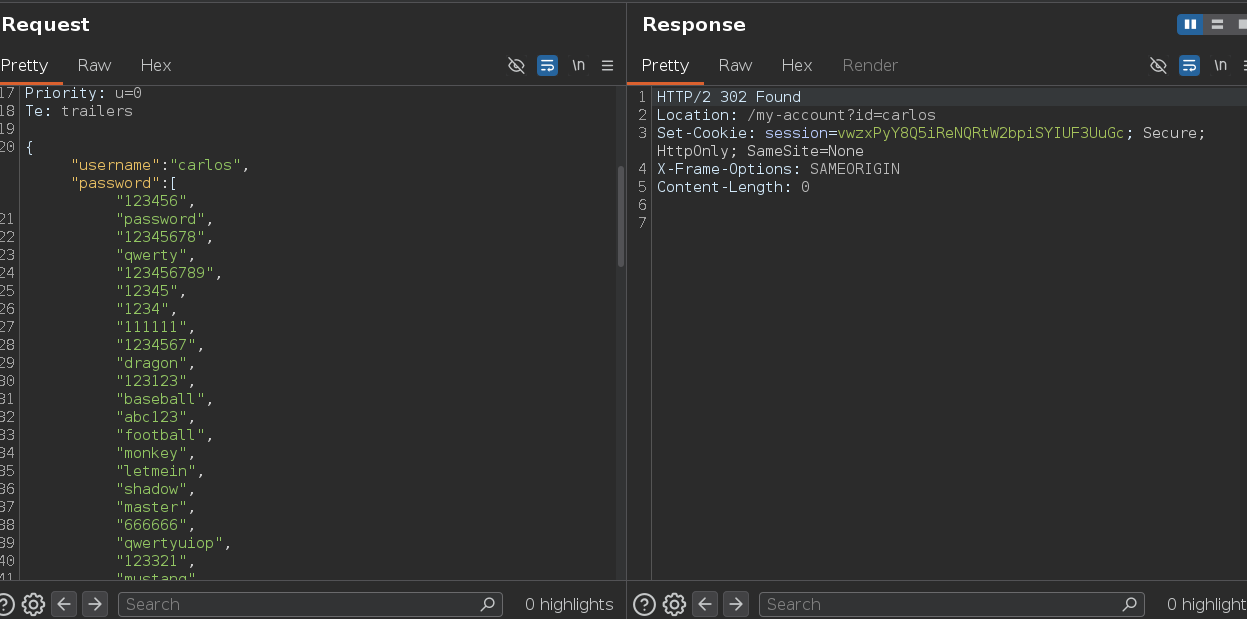This screenshot has width=1247, height=619.
Task: Open help icon under Request panel
Action: coord(5,604)
